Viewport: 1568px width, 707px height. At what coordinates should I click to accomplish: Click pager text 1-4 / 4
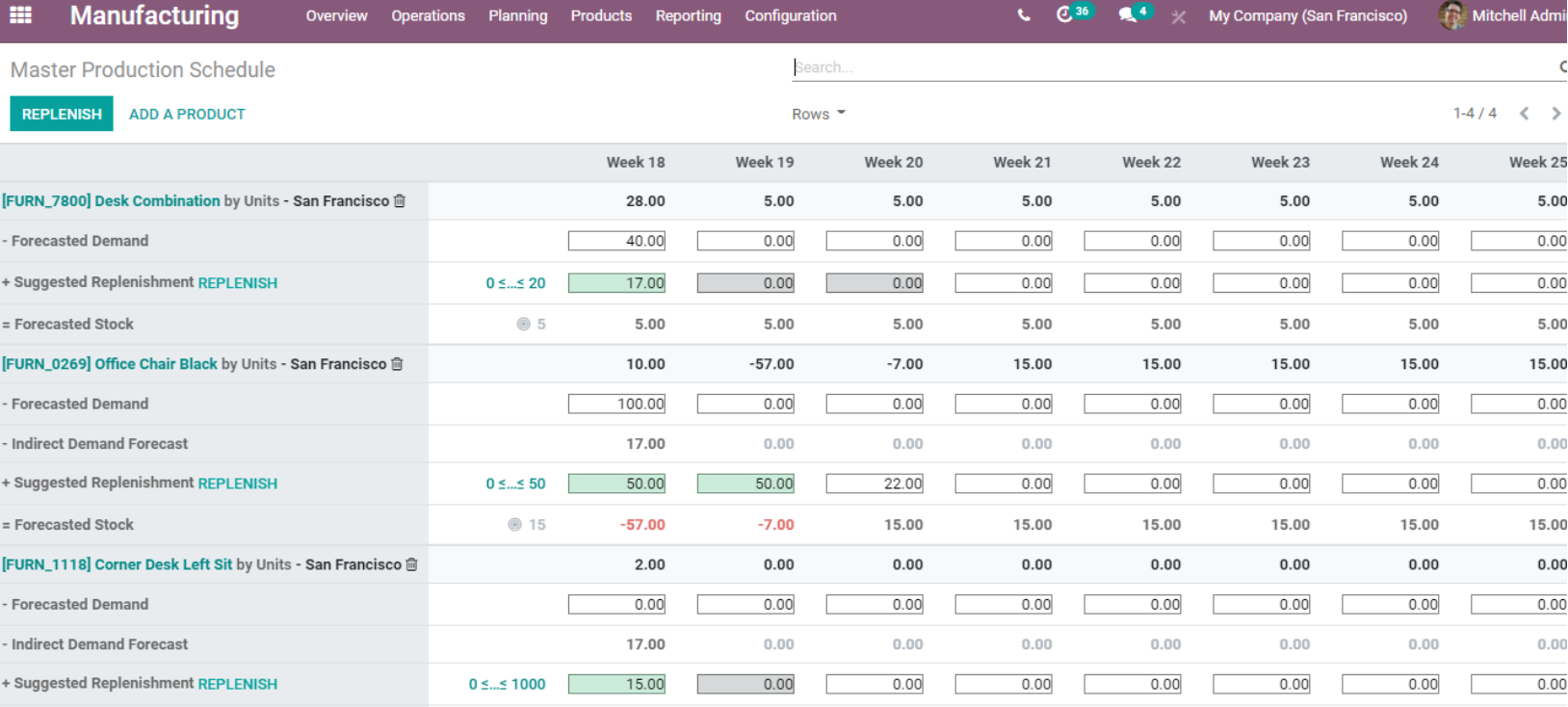coord(1475,114)
